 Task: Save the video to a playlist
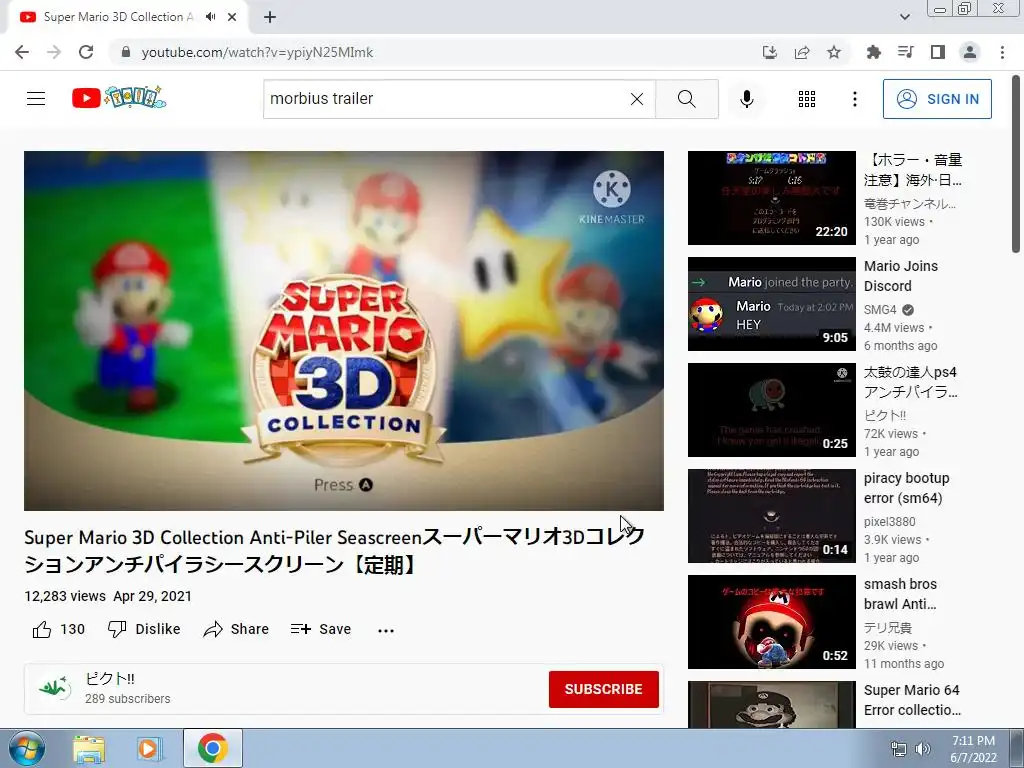(x=321, y=630)
